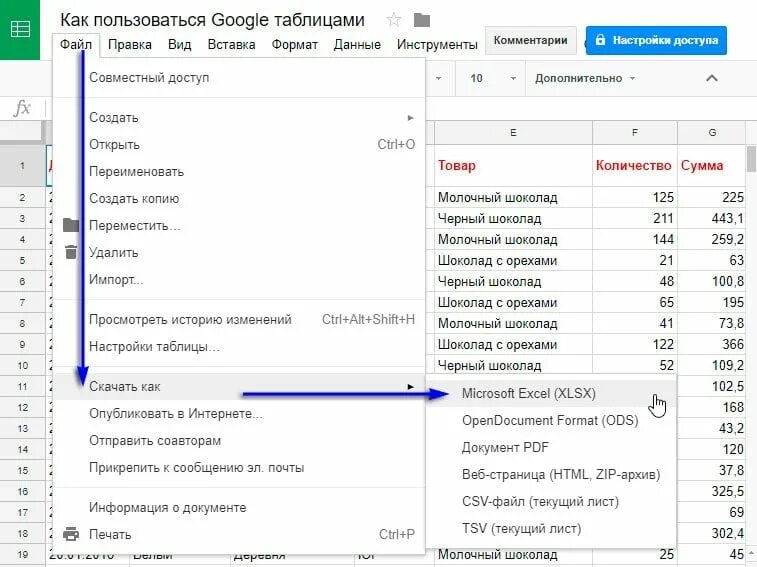Select the Количество column header cell
The image size is (757, 567).
point(634,165)
